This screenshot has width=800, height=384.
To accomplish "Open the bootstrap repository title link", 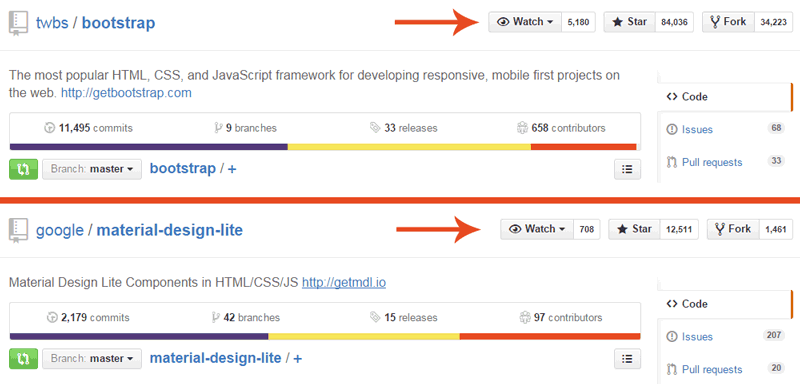I will (x=118, y=23).
